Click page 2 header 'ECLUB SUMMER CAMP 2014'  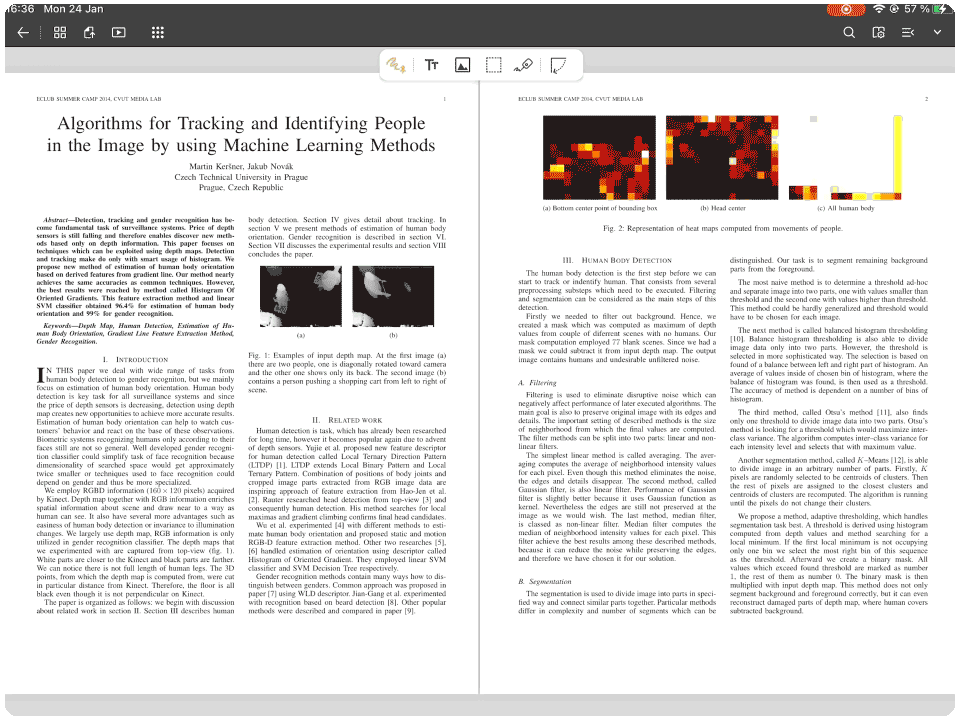[580, 99]
